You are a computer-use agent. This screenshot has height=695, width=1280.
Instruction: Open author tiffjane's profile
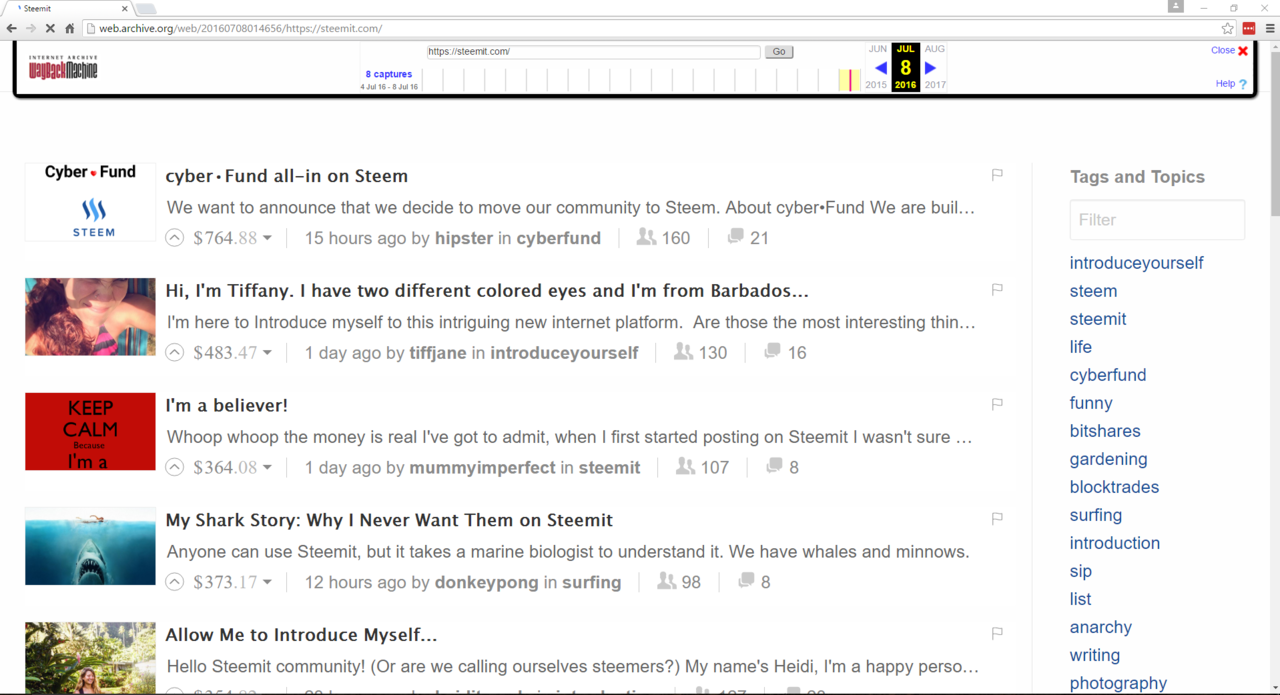[438, 352]
